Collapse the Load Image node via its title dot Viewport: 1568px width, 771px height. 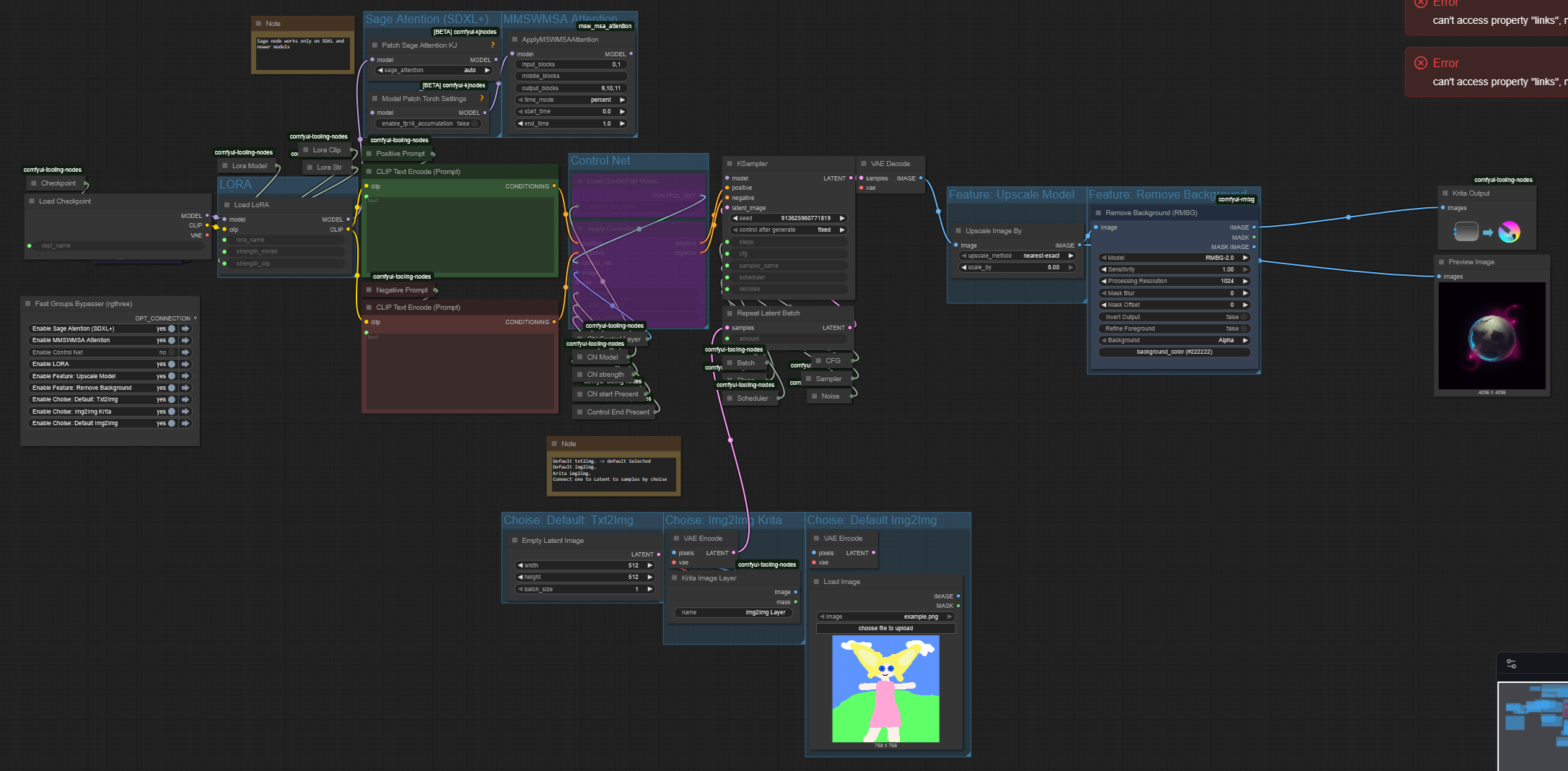(816, 582)
